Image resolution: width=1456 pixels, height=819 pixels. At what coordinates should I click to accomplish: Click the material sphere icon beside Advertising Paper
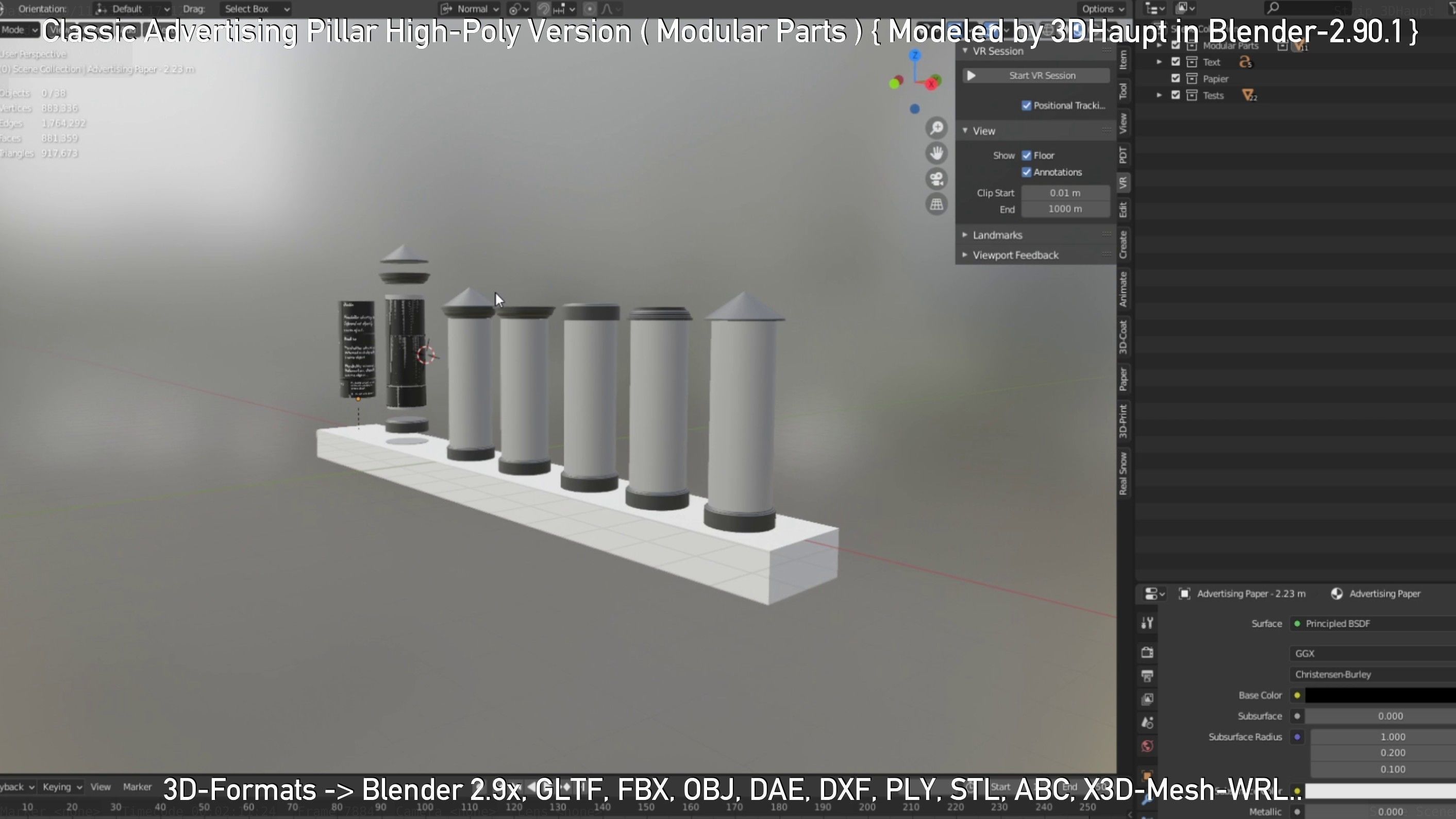[x=1337, y=593]
